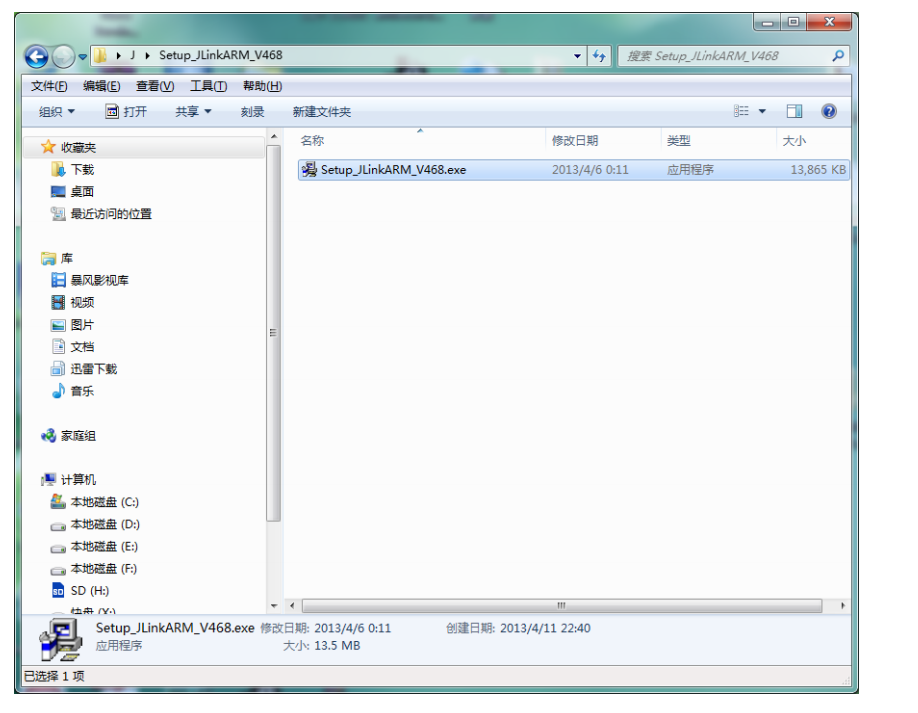
Task: Expand address bar previous locations dropdown
Action: click(x=577, y=56)
